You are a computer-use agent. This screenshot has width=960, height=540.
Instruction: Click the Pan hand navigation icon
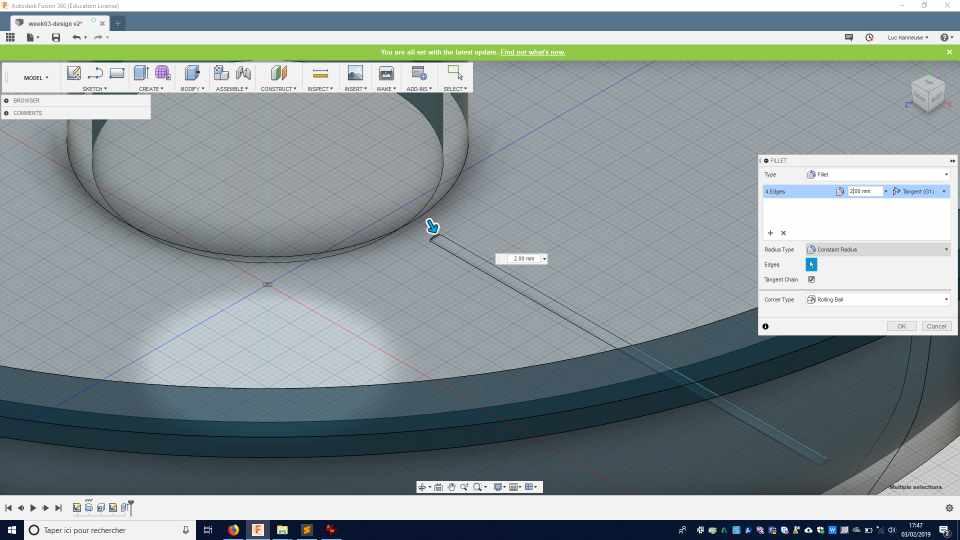tap(452, 487)
